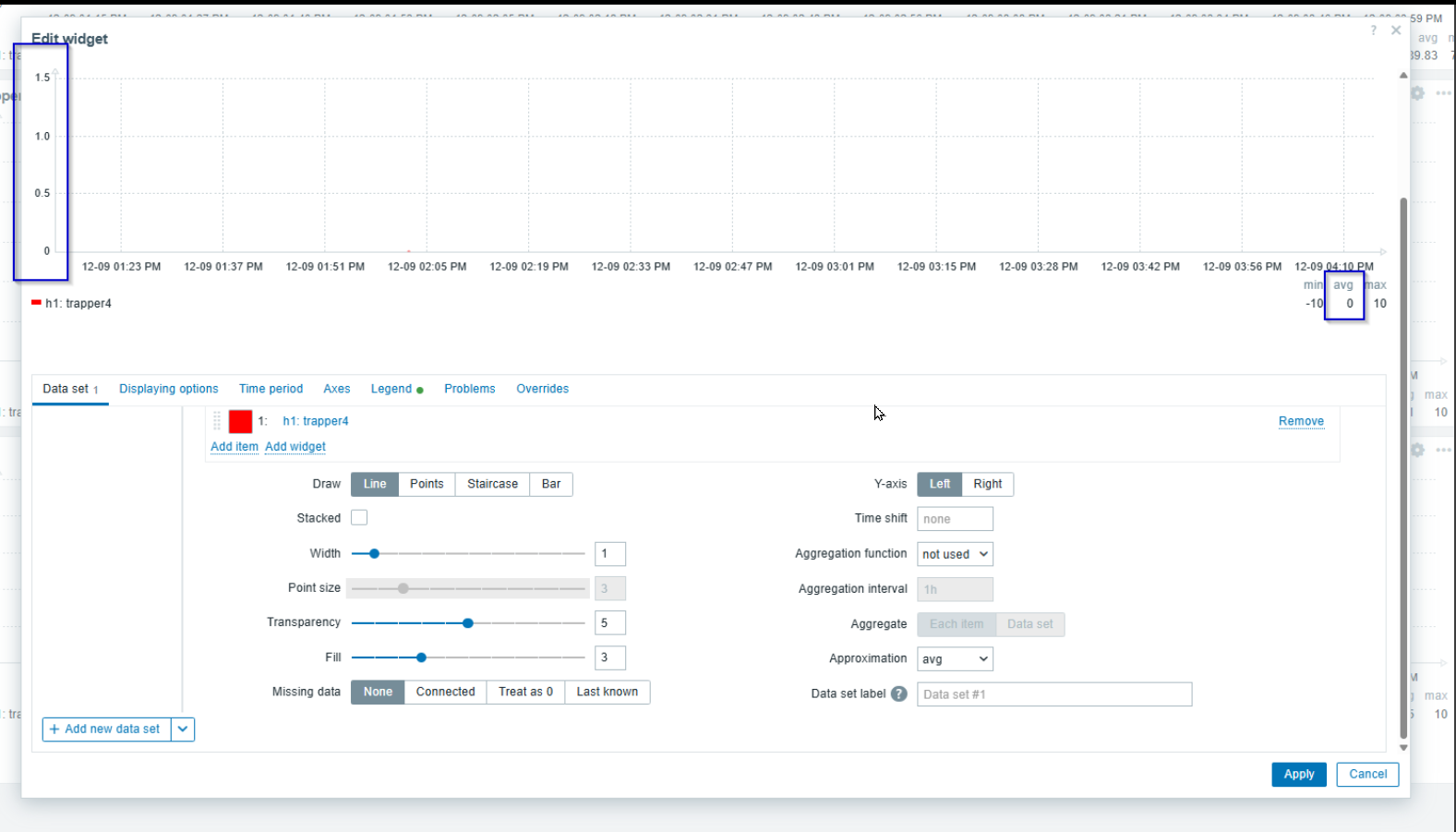The height and width of the screenshot is (832, 1456).
Task: Switch to the Displaying options tab
Action: click(168, 389)
